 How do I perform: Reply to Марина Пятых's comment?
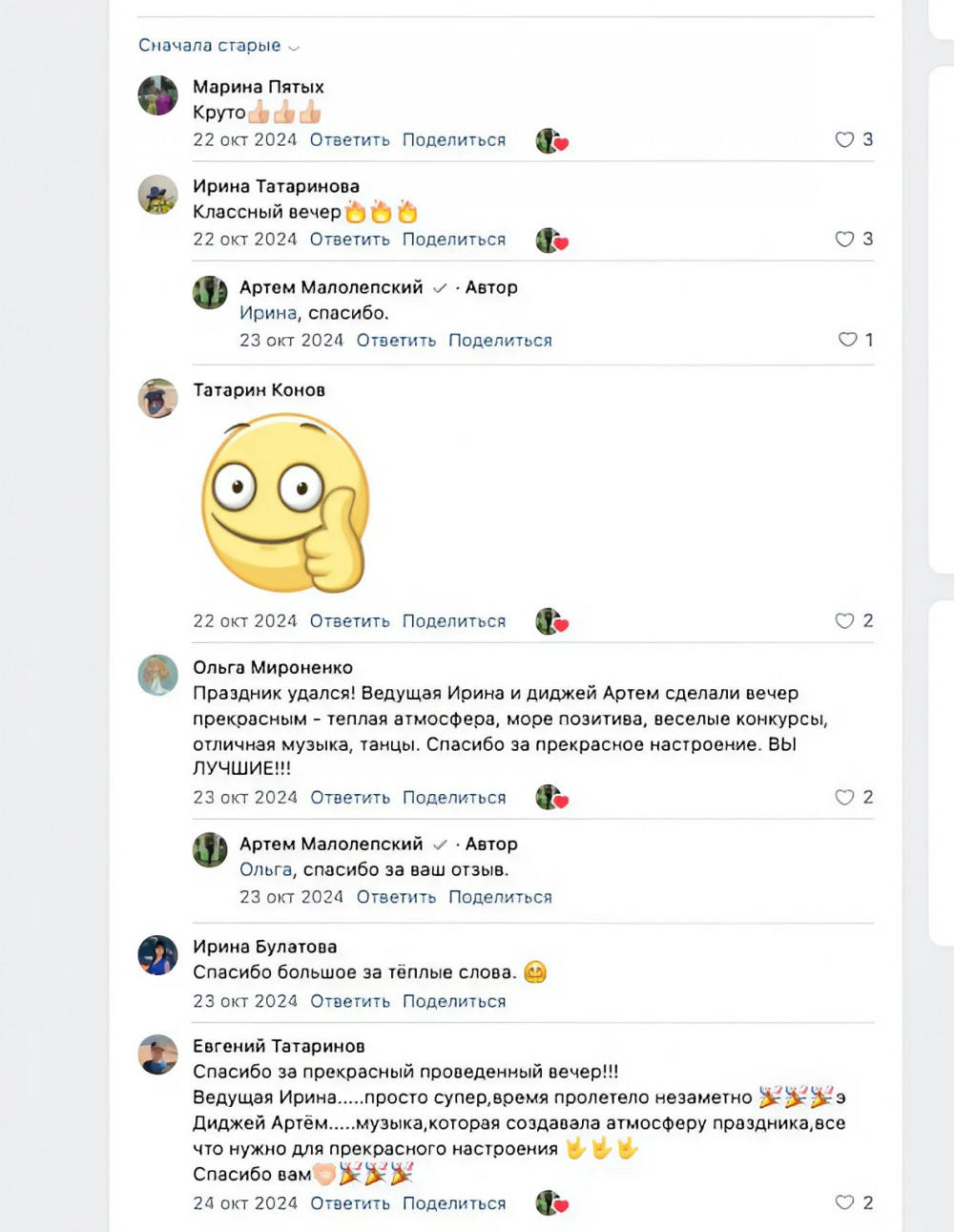pos(349,139)
